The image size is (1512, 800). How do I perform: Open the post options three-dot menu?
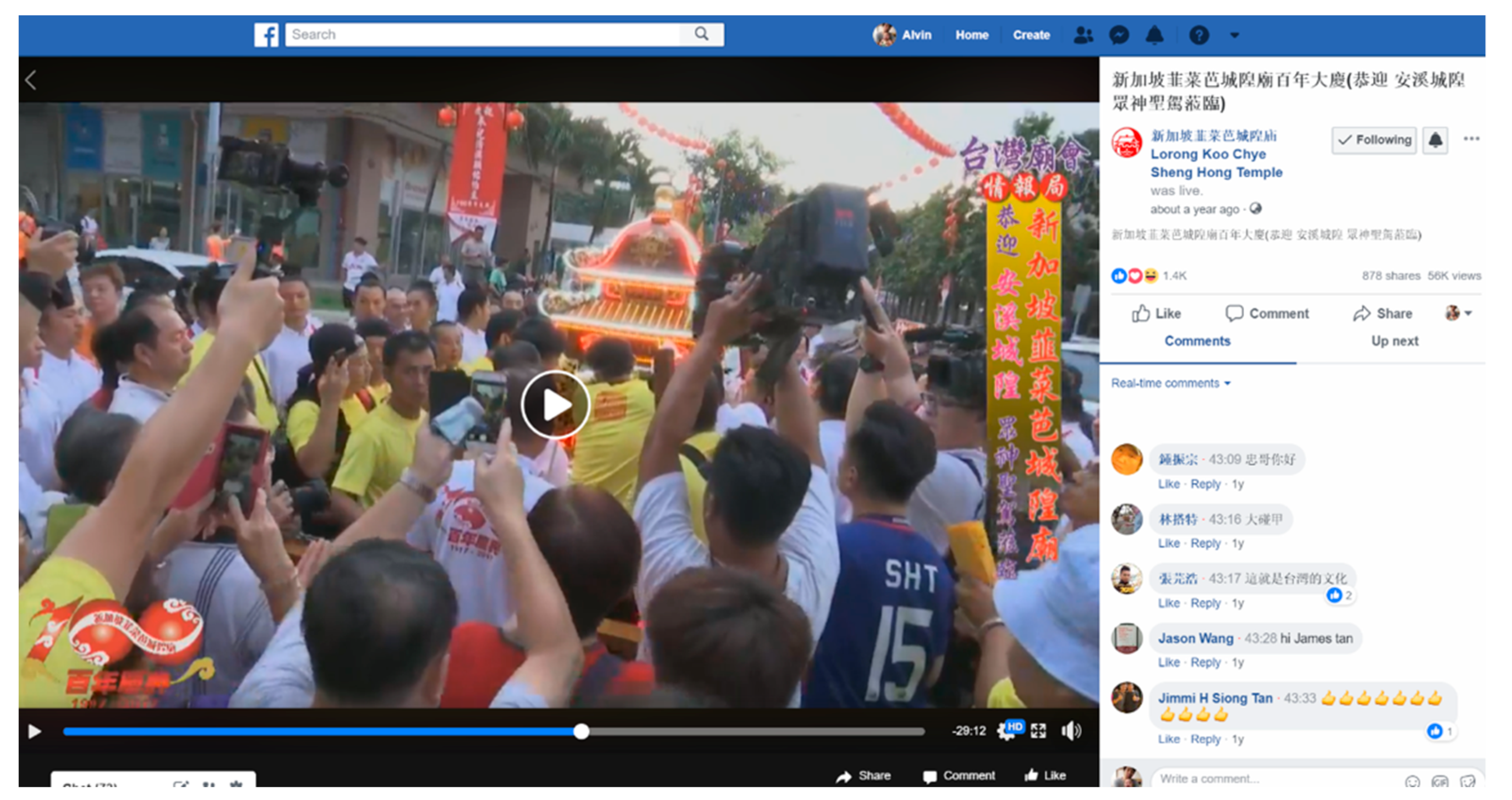point(1471,139)
